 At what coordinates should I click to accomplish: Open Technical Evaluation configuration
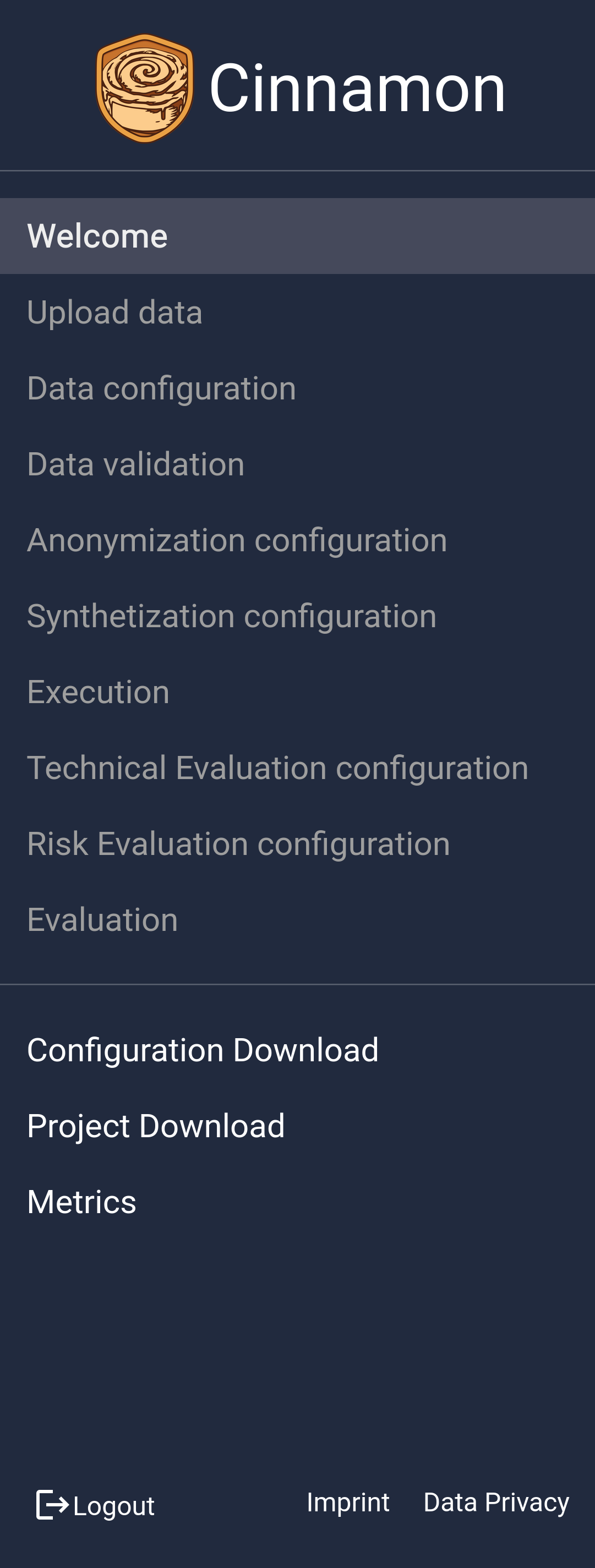pyautogui.click(x=278, y=768)
